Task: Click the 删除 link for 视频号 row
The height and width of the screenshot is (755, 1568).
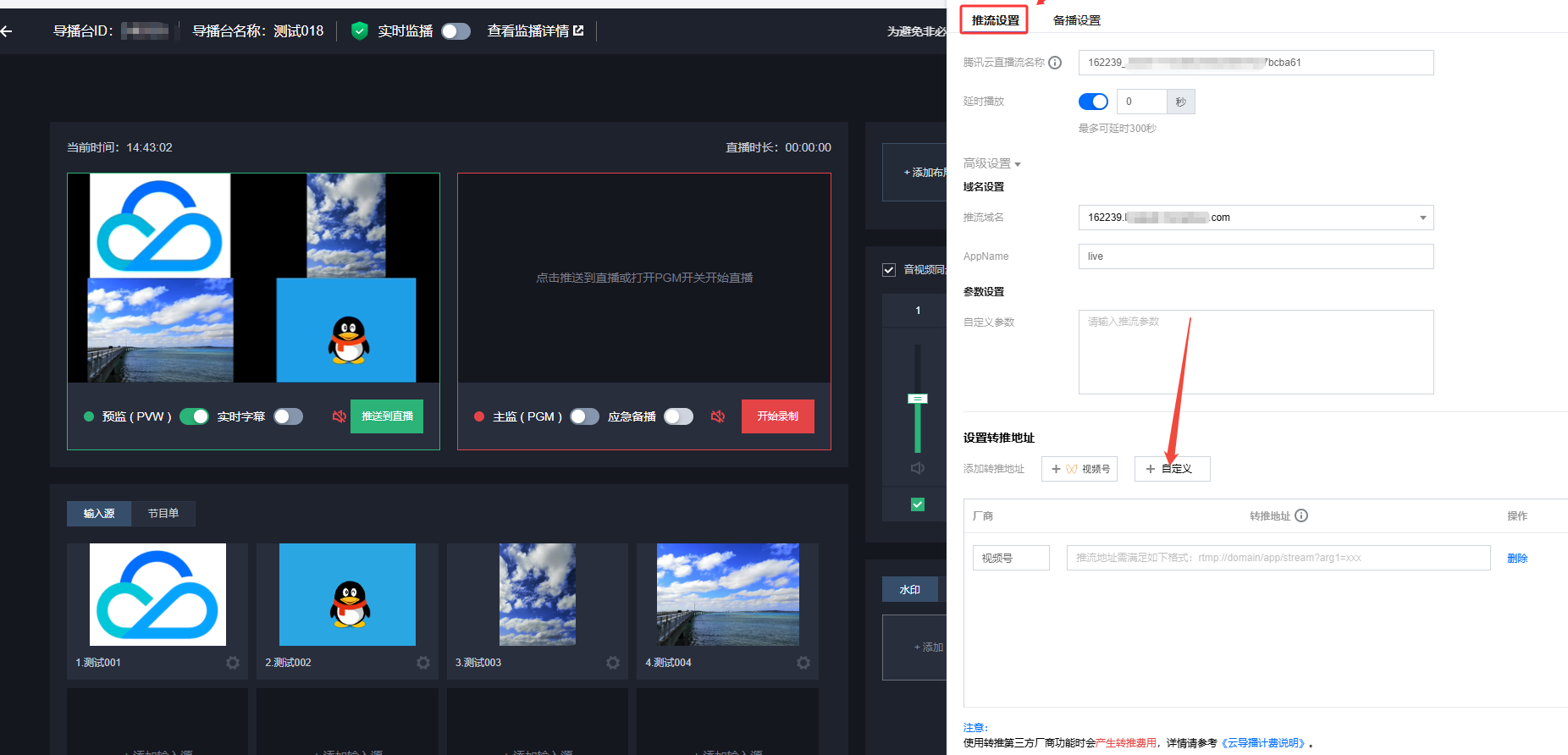Action: [x=1517, y=559]
